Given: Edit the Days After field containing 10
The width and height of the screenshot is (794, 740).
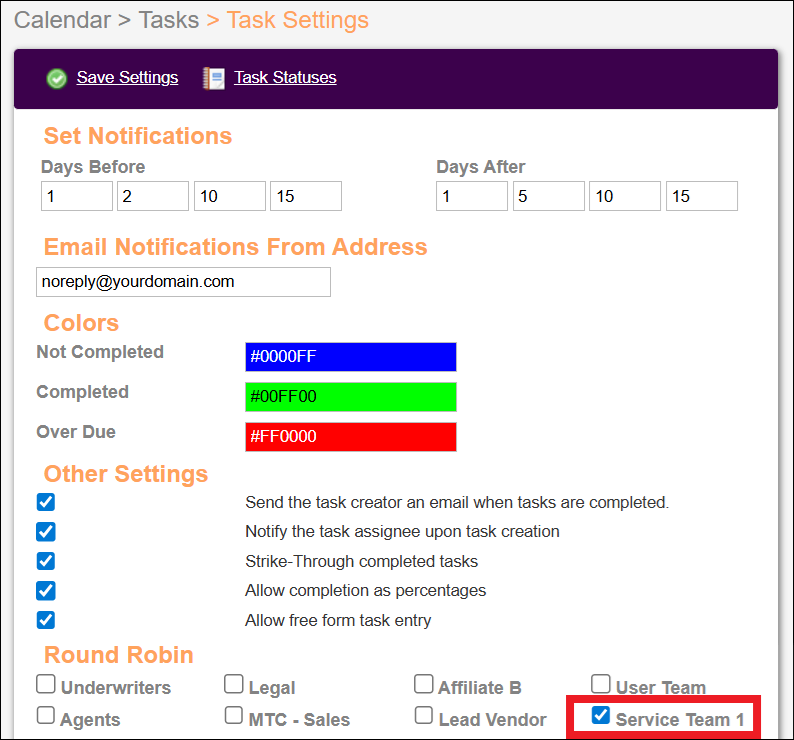Looking at the screenshot, I should (x=625, y=196).
